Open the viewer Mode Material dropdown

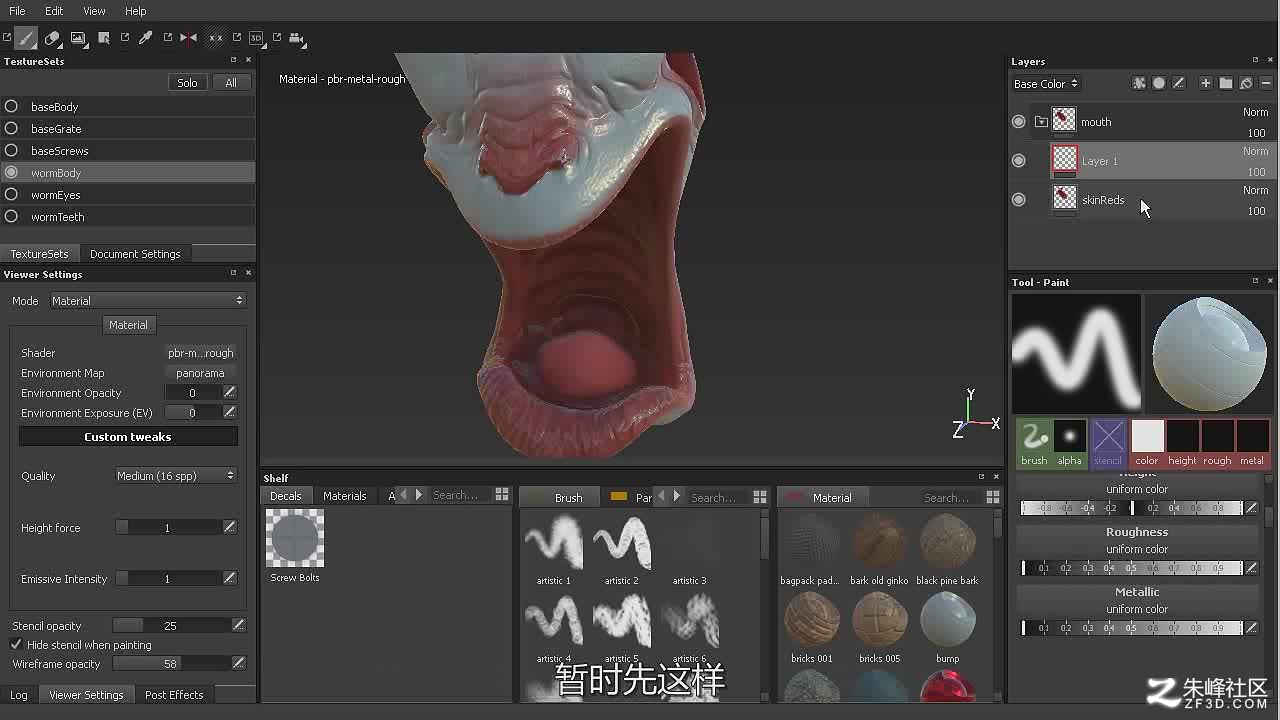point(148,300)
